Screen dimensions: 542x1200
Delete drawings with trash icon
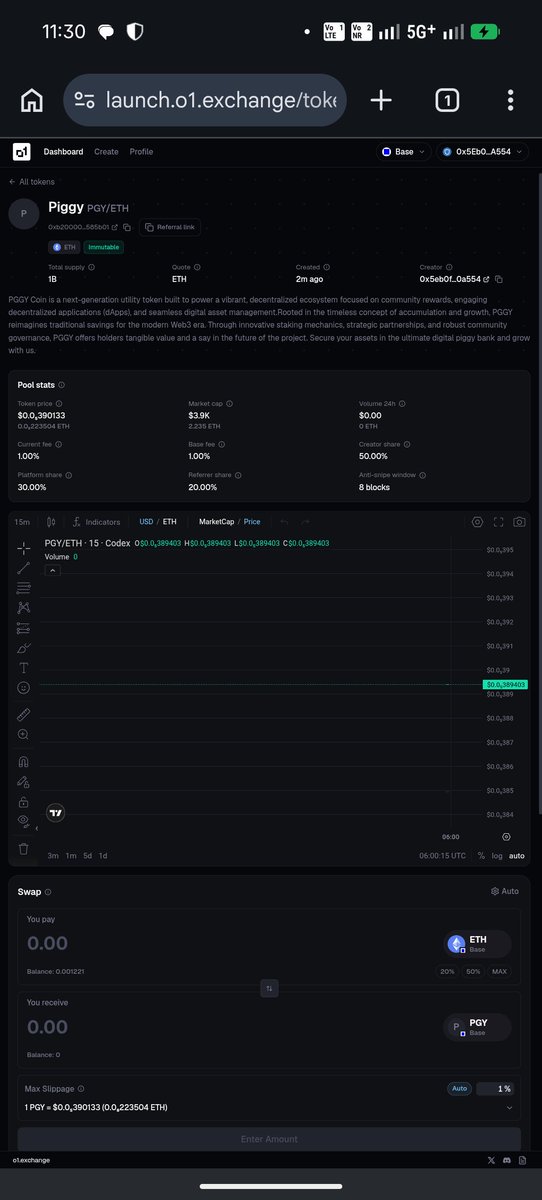(x=24, y=848)
